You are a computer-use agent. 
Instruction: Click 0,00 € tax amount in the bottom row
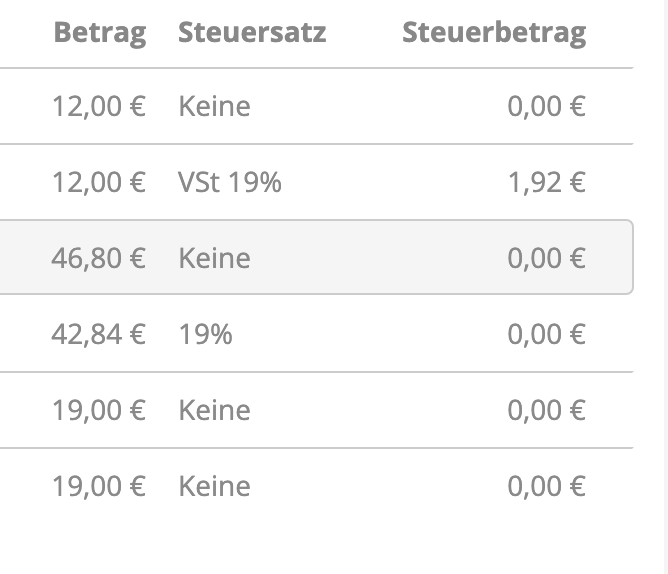(546, 486)
